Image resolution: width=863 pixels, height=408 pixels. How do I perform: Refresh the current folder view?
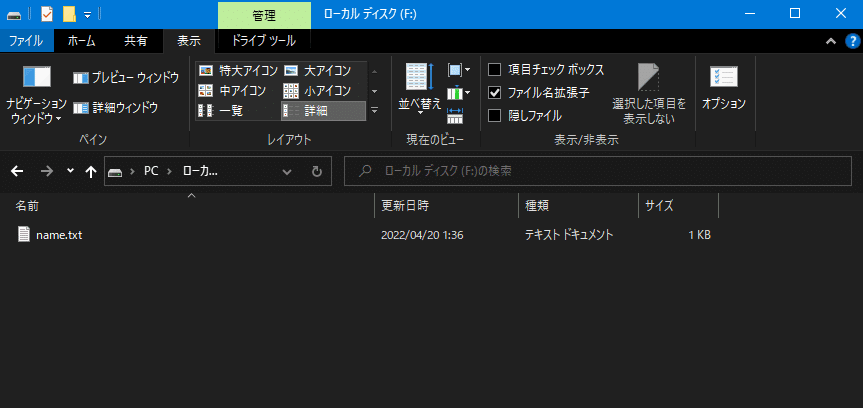tap(316, 171)
